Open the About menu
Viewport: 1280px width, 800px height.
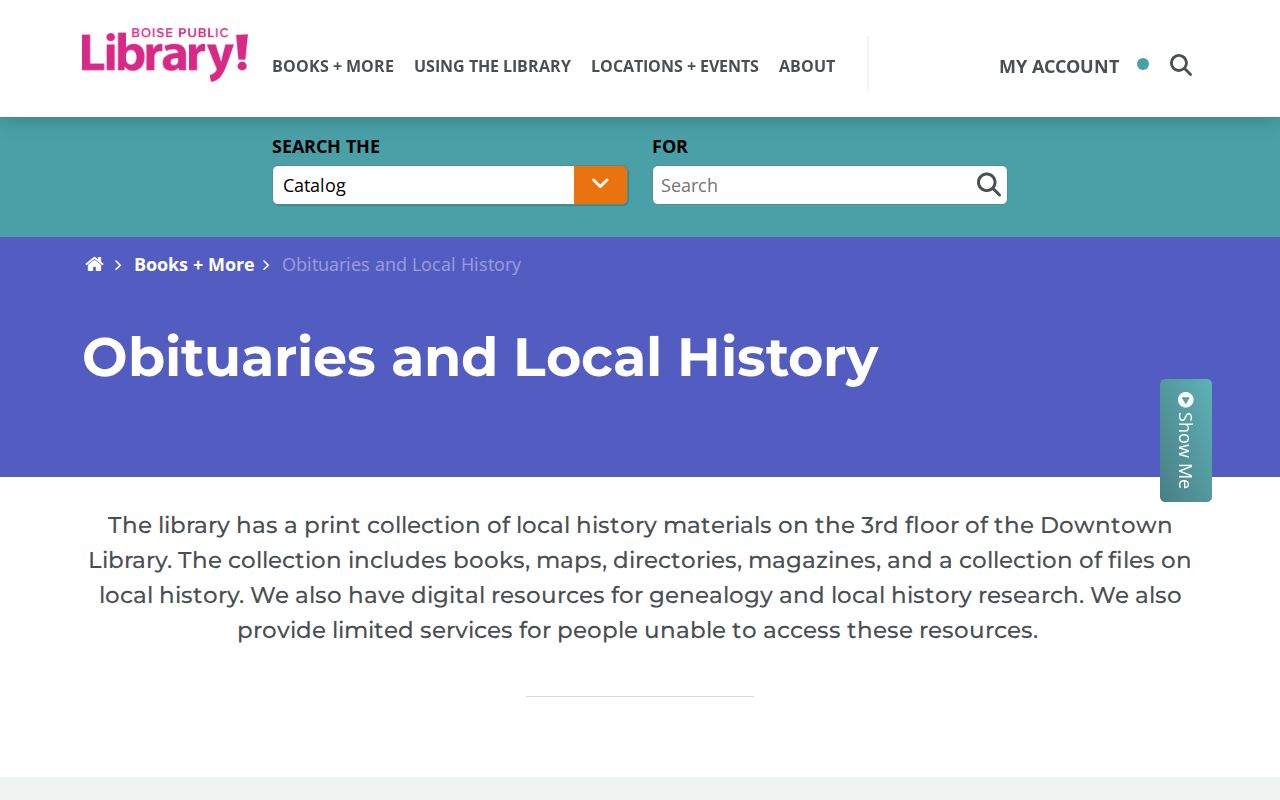807,66
